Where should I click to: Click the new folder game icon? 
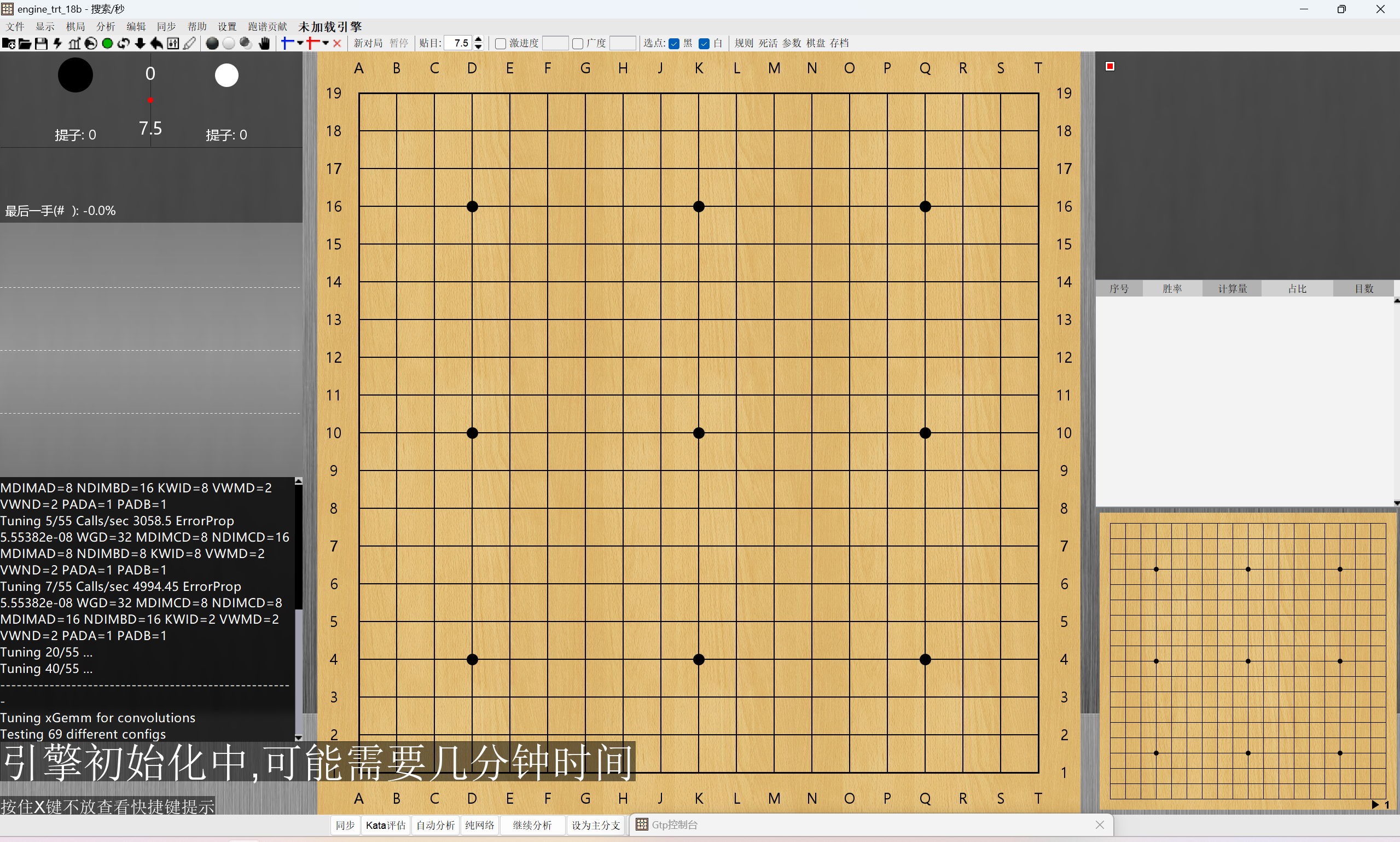tap(9, 44)
